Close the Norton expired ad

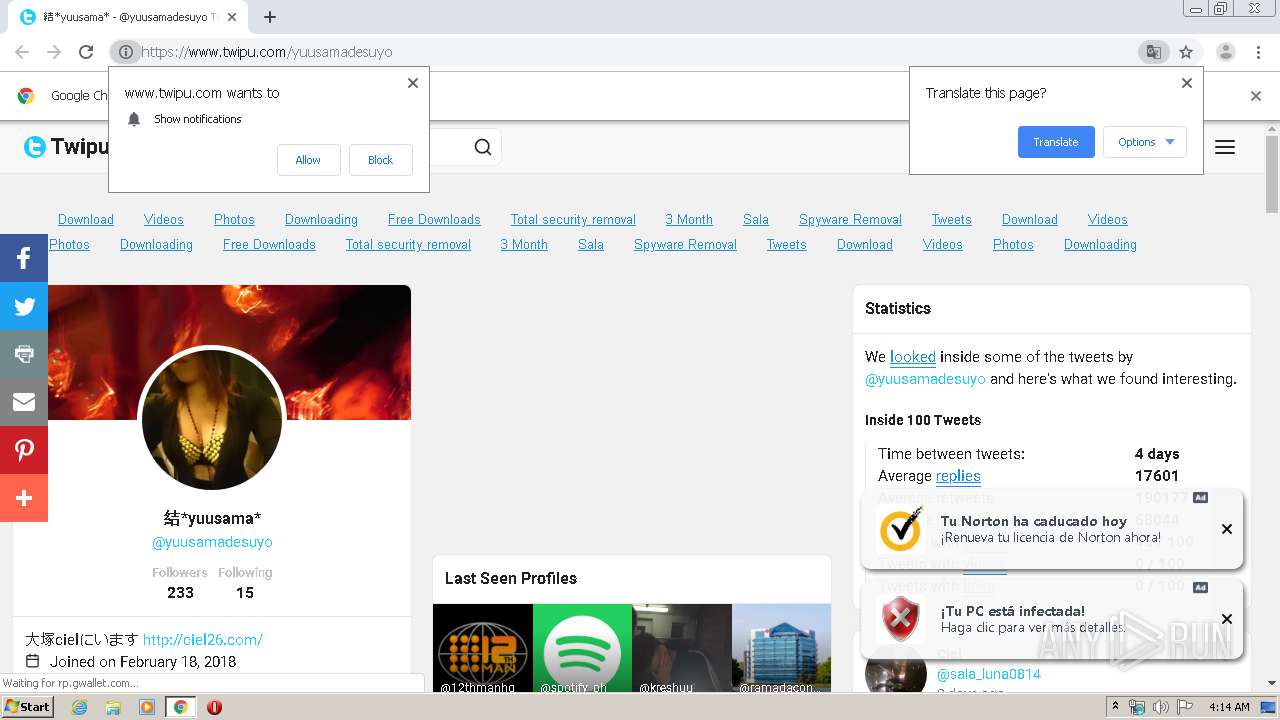(x=1227, y=529)
